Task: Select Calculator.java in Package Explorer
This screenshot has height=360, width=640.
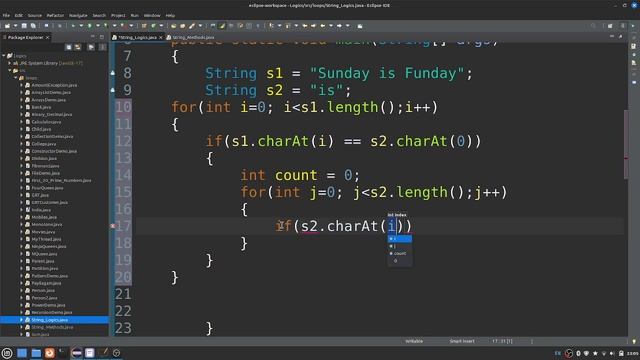Action: tap(46, 122)
